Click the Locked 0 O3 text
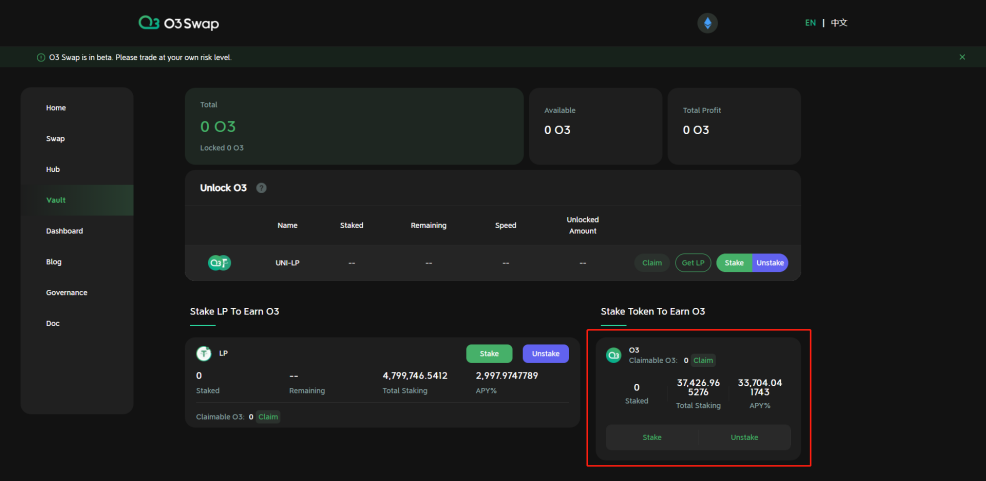 pos(222,148)
